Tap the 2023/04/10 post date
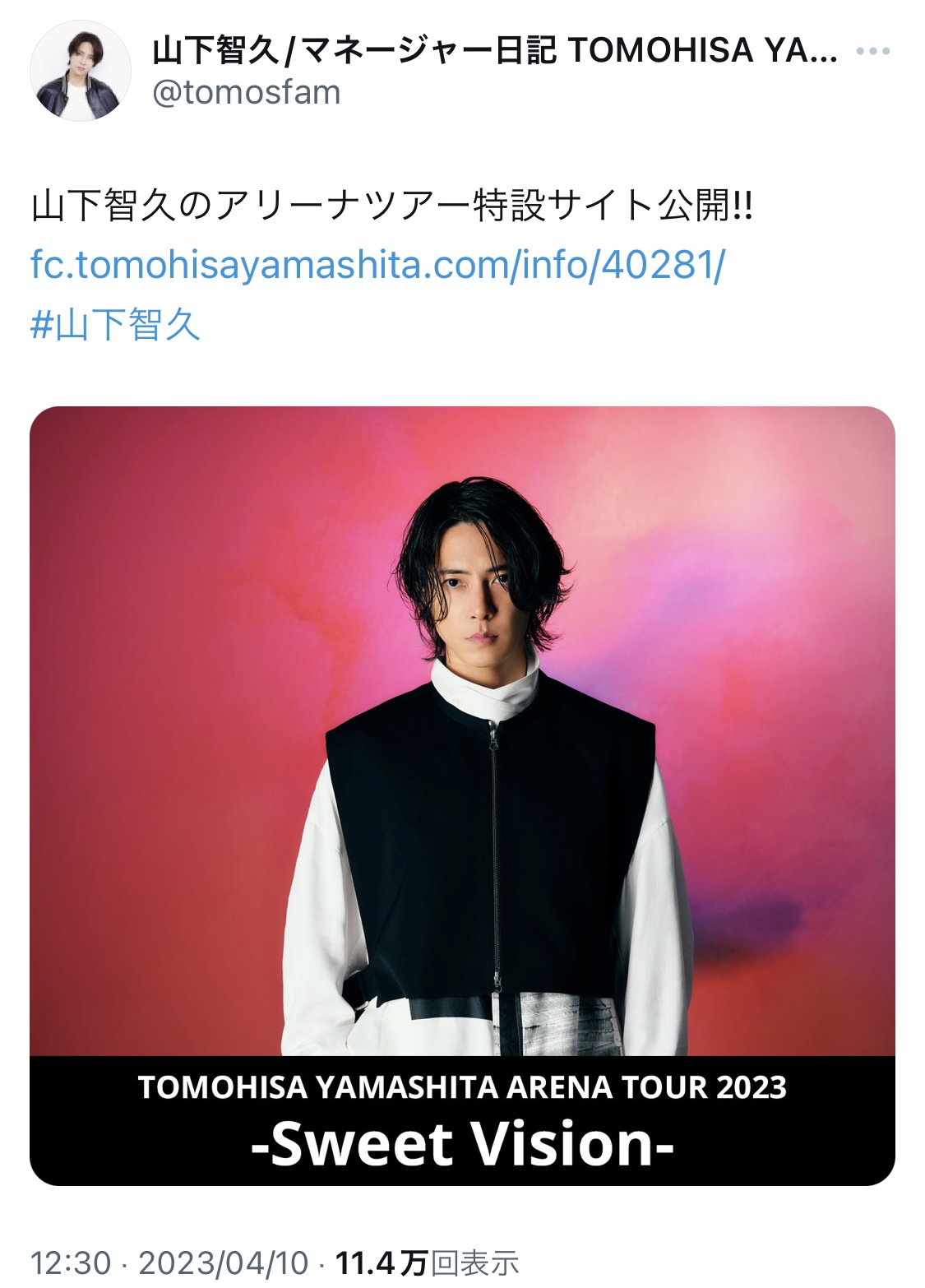This screenshot has width=925, height=1288. click(224, 1263)
